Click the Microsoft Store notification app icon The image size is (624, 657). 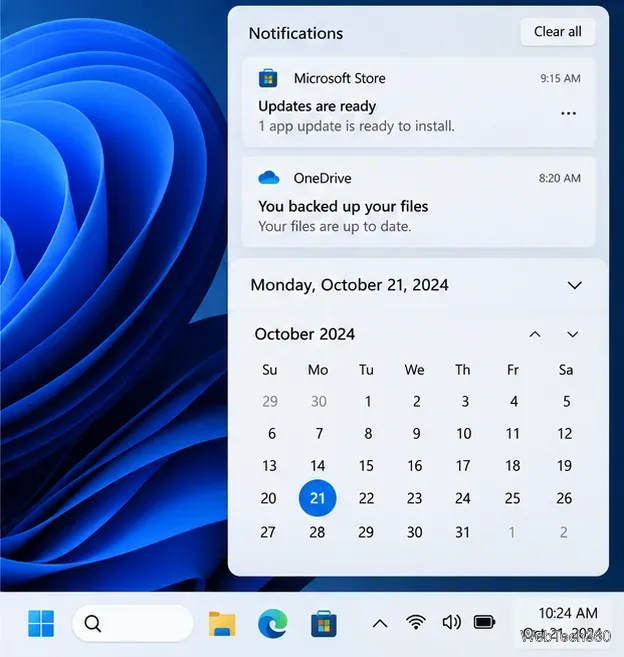tap(268, 78)
